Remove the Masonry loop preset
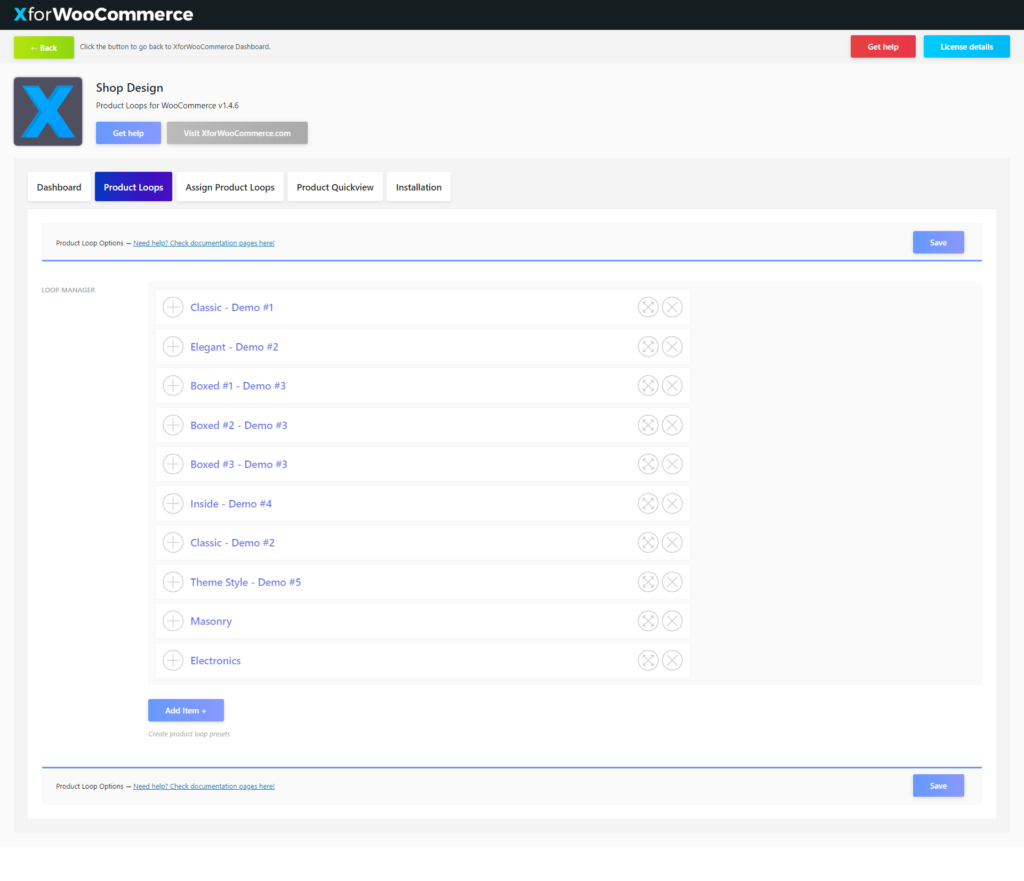Viewport: 1024px width, 881px height. 672,621
